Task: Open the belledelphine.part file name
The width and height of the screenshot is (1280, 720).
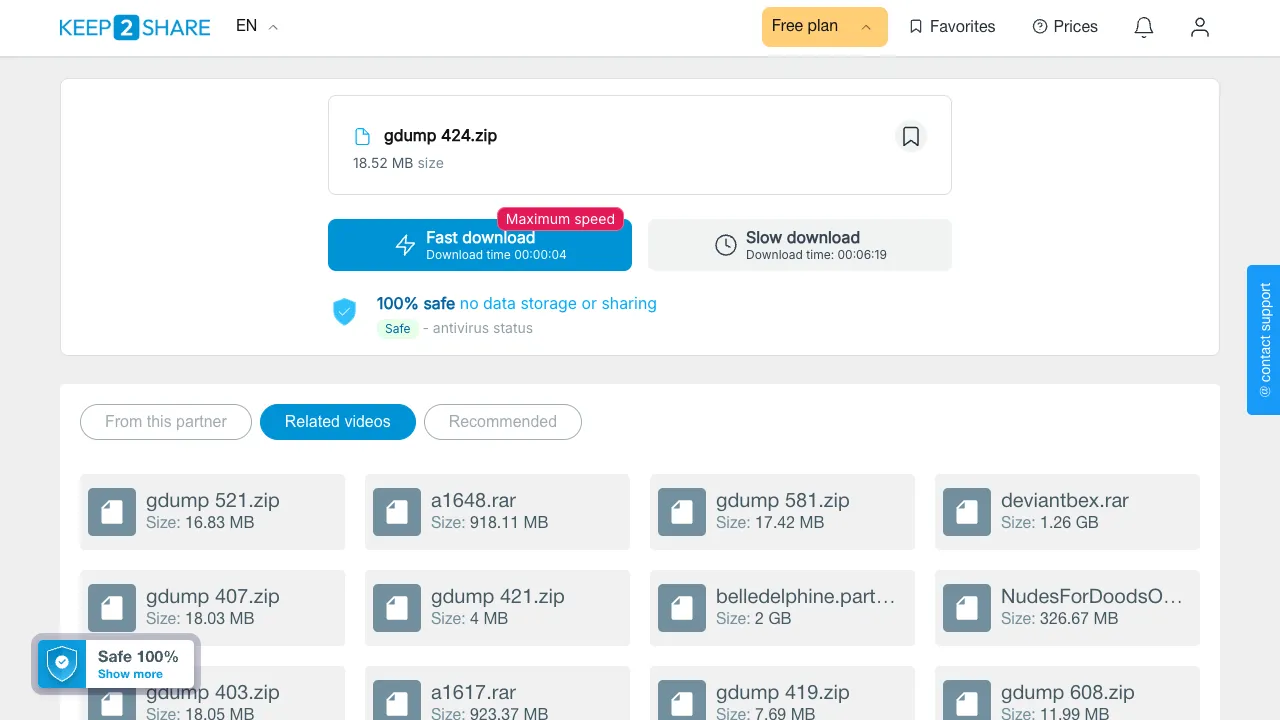Action: (x=806, y=596)
